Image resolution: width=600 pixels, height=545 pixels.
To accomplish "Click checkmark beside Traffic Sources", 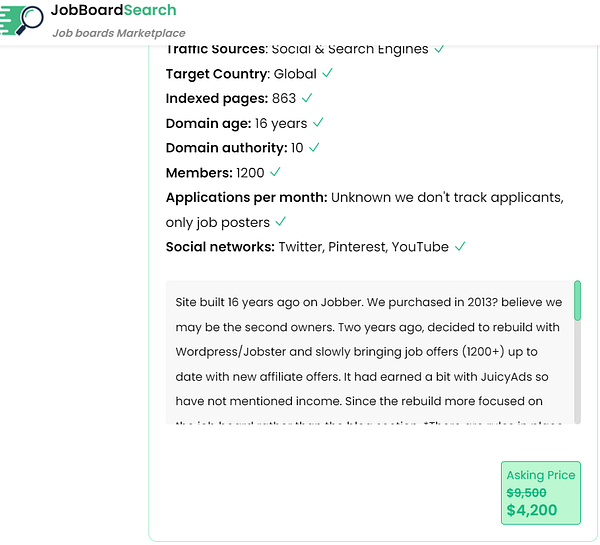I will 440,48.
